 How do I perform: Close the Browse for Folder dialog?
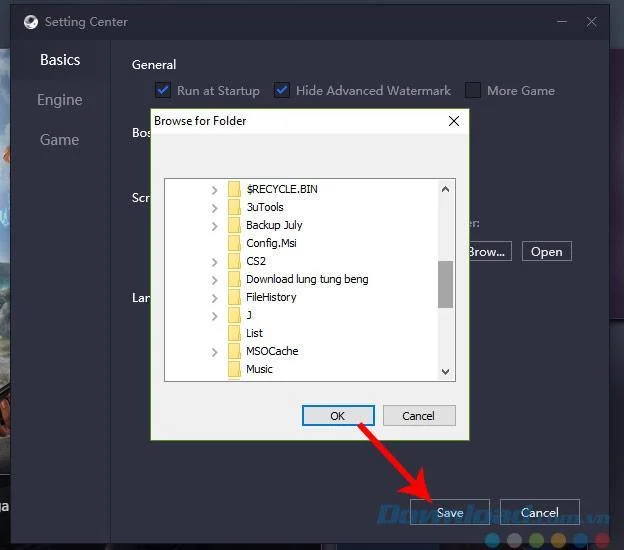454,121
